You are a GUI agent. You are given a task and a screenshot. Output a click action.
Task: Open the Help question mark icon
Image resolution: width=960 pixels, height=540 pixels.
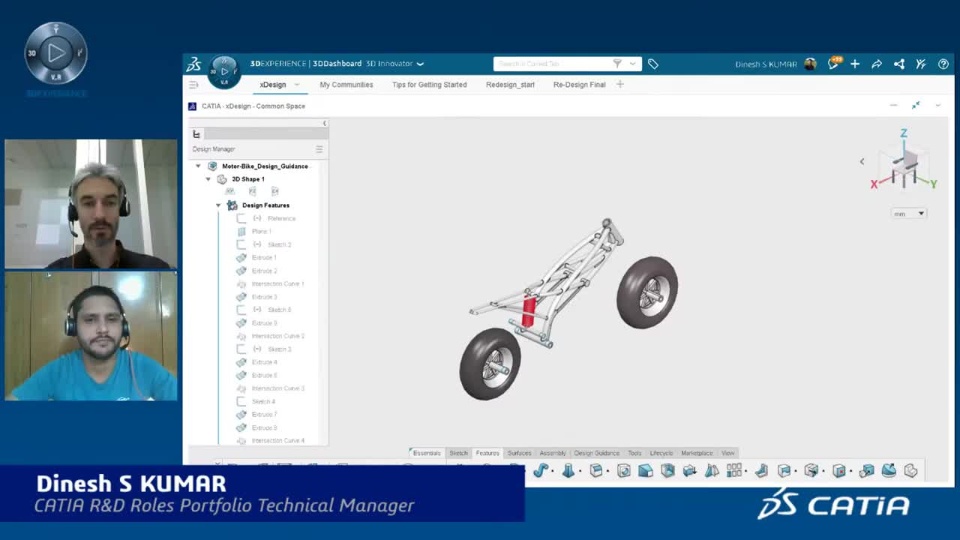[x=943, y=64]
